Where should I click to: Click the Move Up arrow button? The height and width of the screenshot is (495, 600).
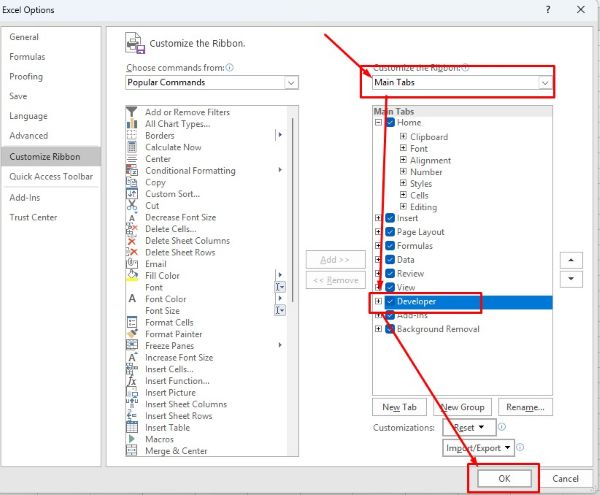(x=571, y=260)
